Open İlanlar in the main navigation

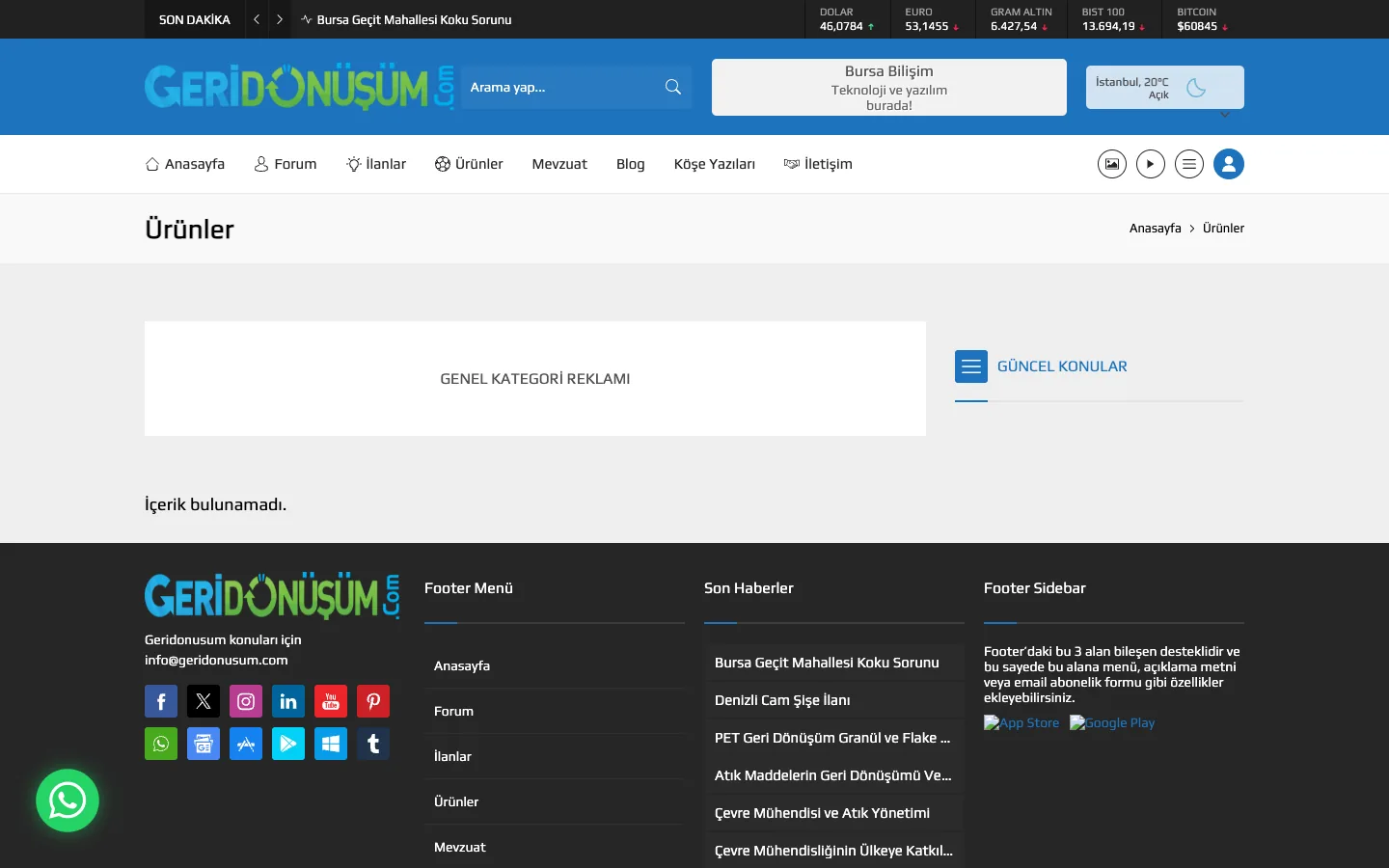point(376,164)
